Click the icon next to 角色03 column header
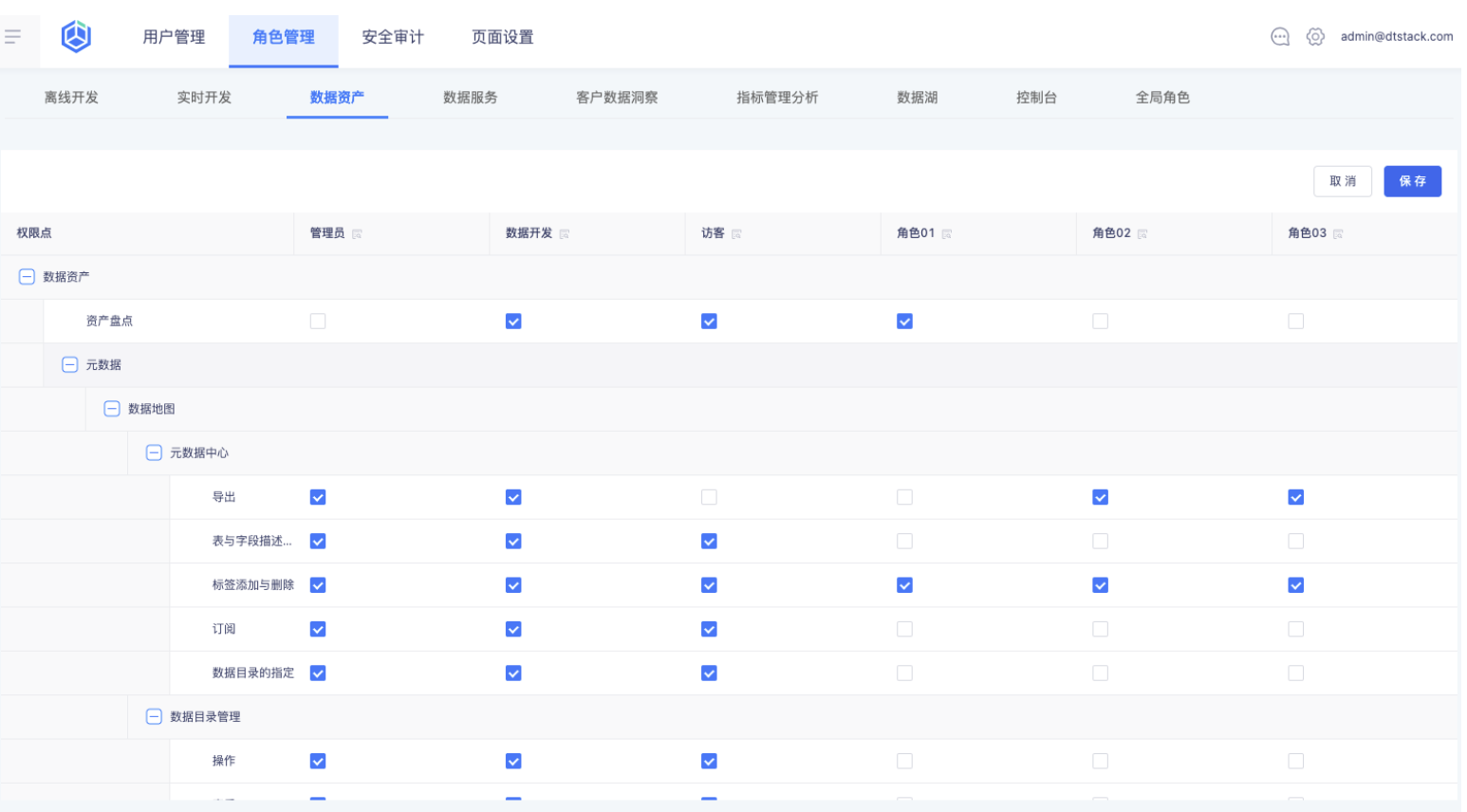Screen dimensions: 1467x812 pyautogui.click(x=1338, y=234)
